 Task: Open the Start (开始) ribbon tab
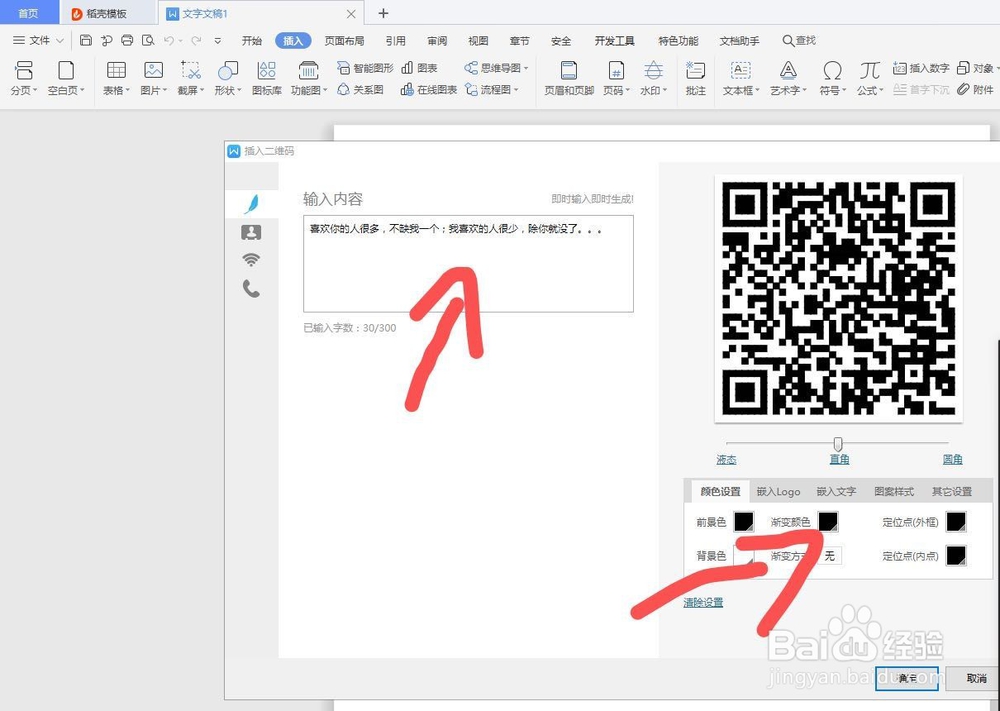(x=252, y=40)
